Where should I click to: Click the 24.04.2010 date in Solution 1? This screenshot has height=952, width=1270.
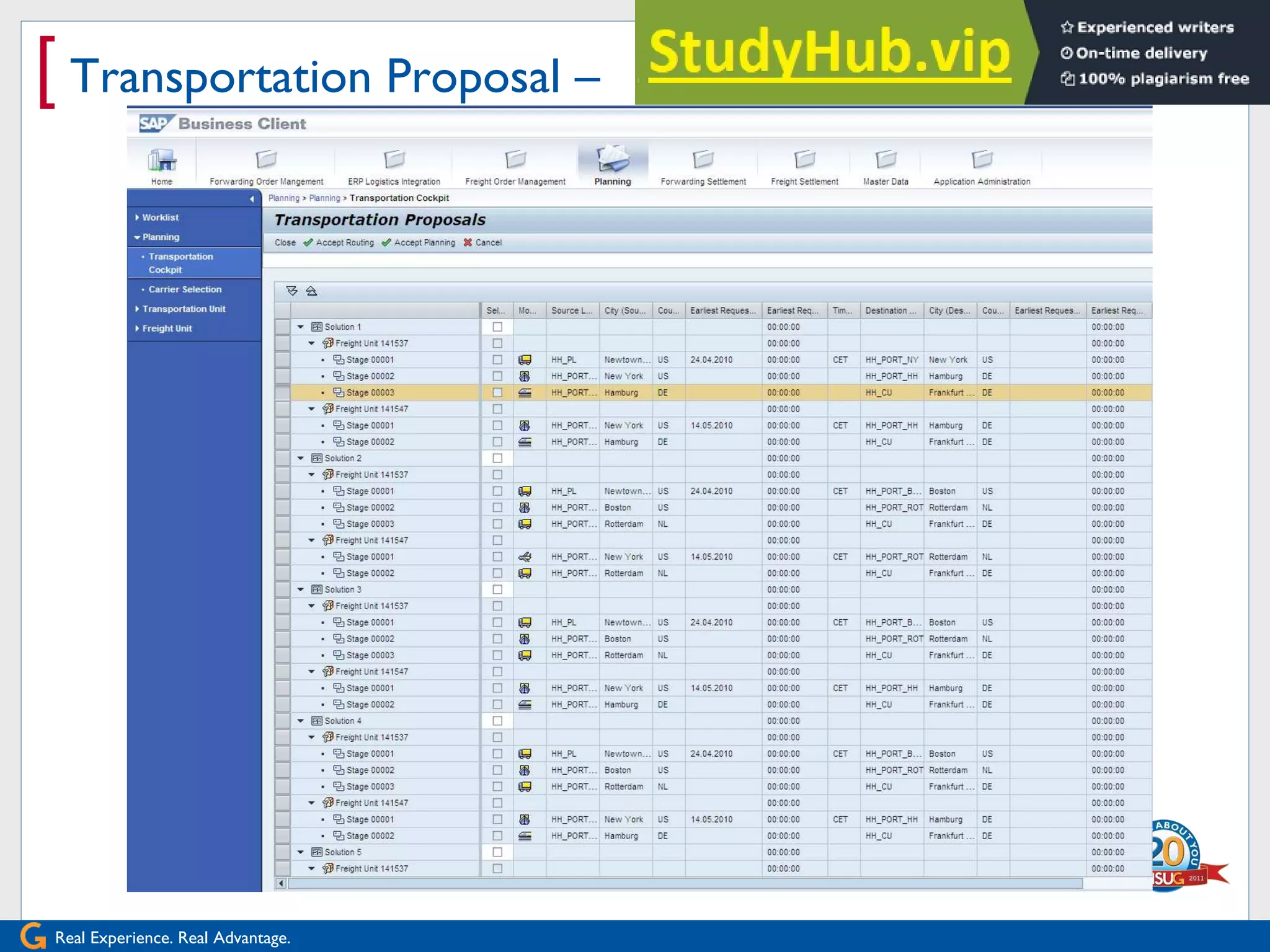click(711, 359)
